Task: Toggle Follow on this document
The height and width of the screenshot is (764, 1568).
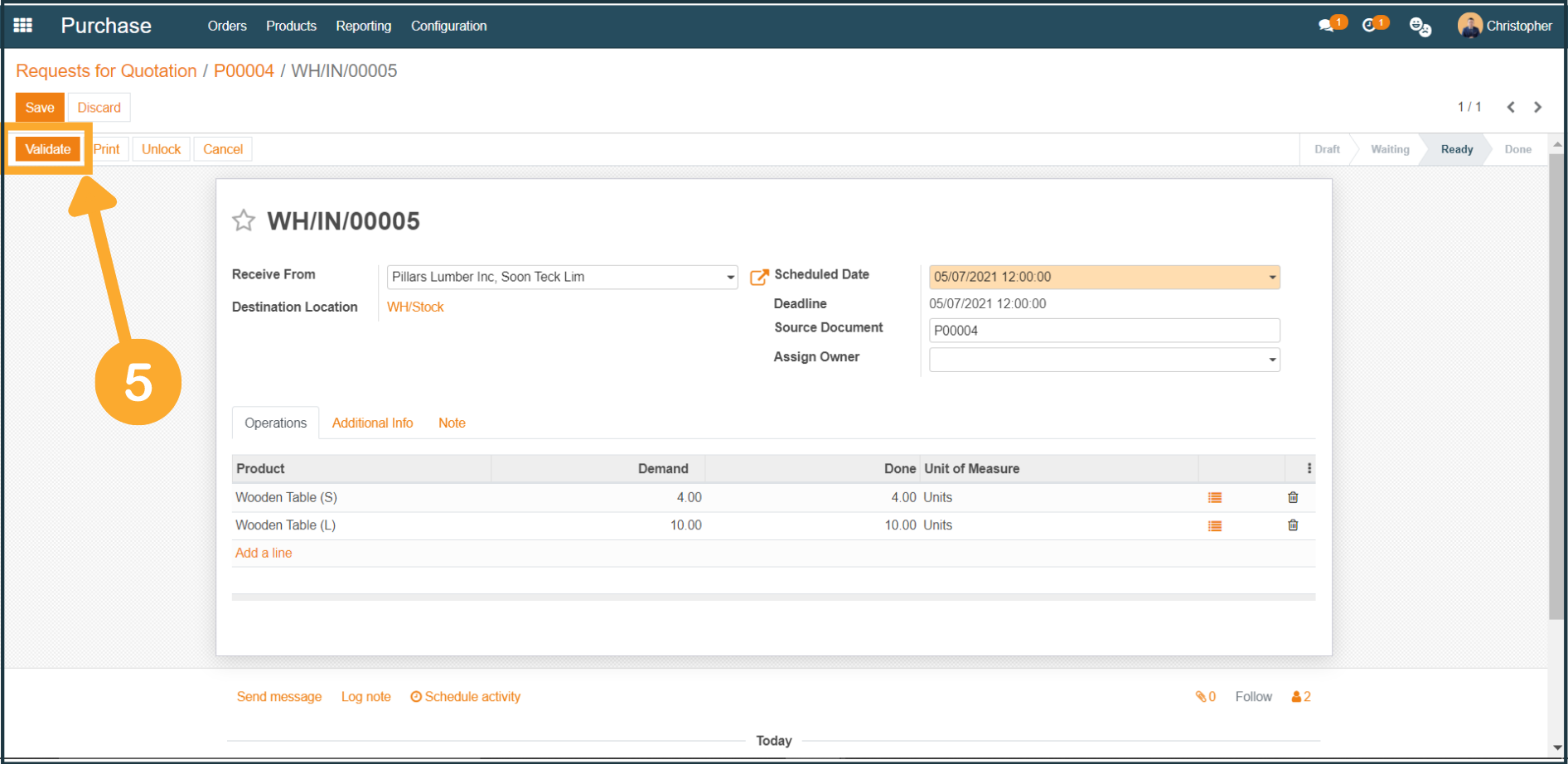Action: click(x=1252, y=697)
